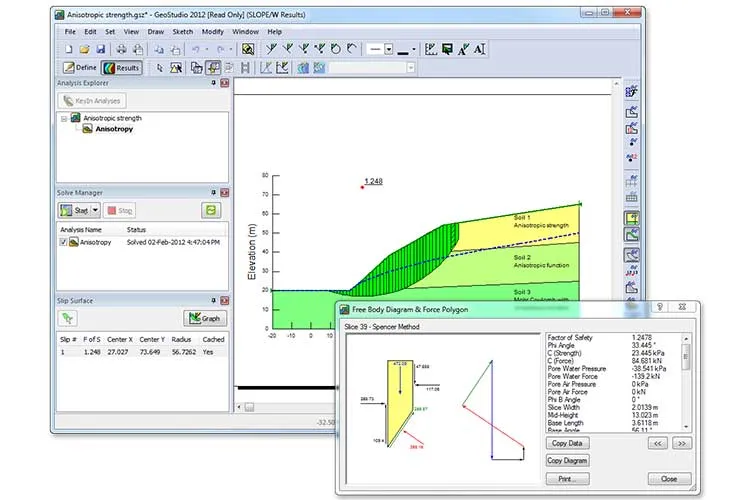
Task: Click the Redo arrow icon
Action: click(x=221, y=49)
